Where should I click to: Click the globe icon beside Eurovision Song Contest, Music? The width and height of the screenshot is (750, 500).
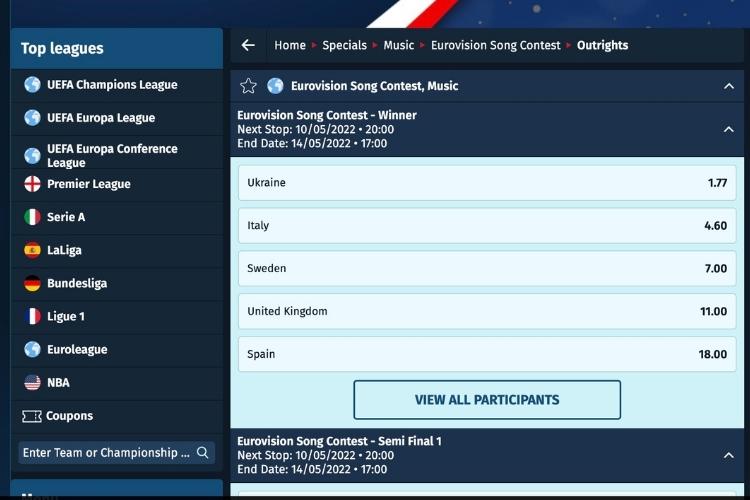click(x=275, y=86)
